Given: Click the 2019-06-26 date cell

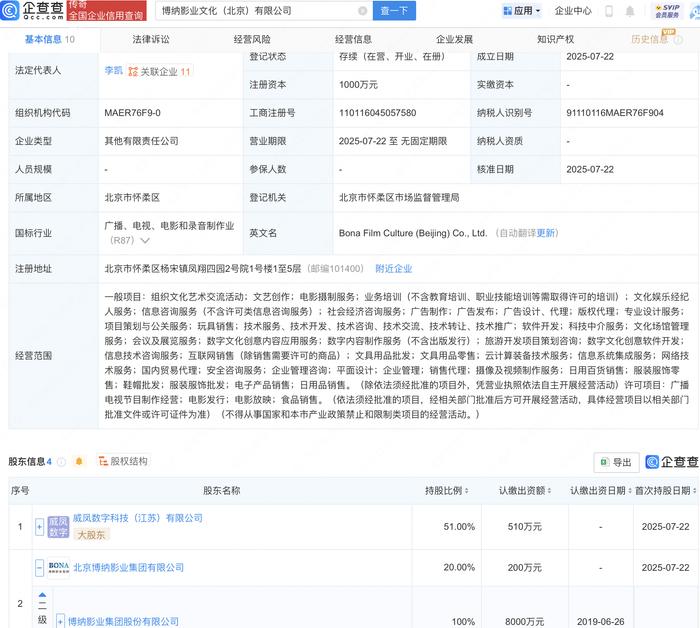Looking at the screenshot, I should click(600, 622).
